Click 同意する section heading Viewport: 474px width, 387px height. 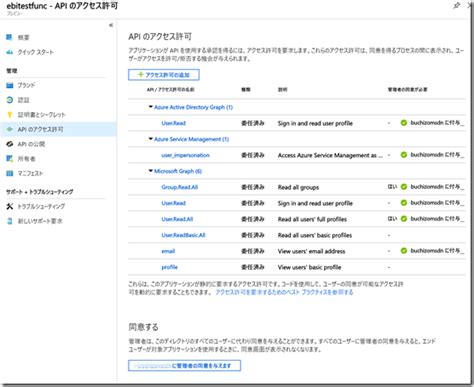143,327
